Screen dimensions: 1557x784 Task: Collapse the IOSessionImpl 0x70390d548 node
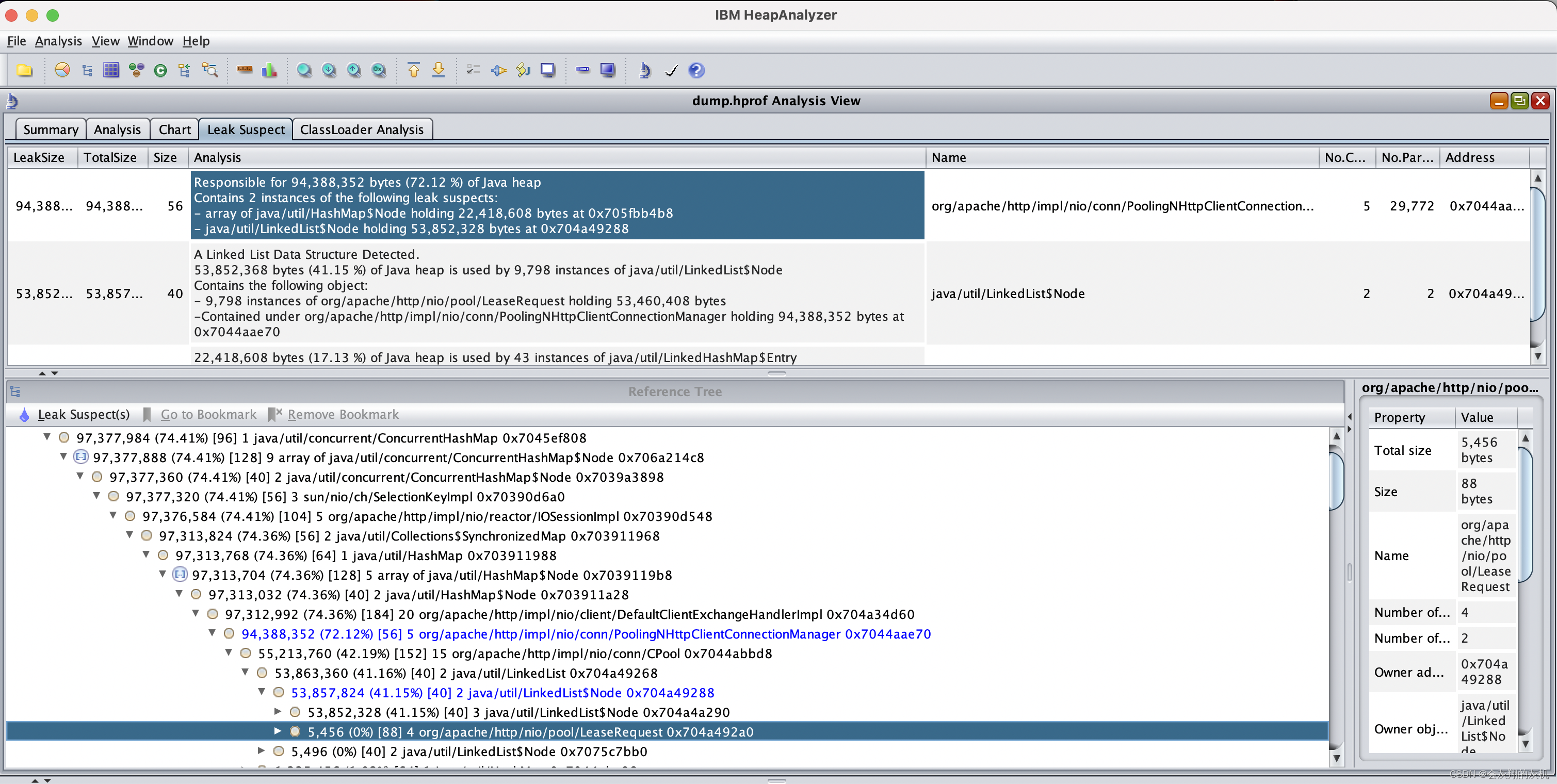pos(112,516)
